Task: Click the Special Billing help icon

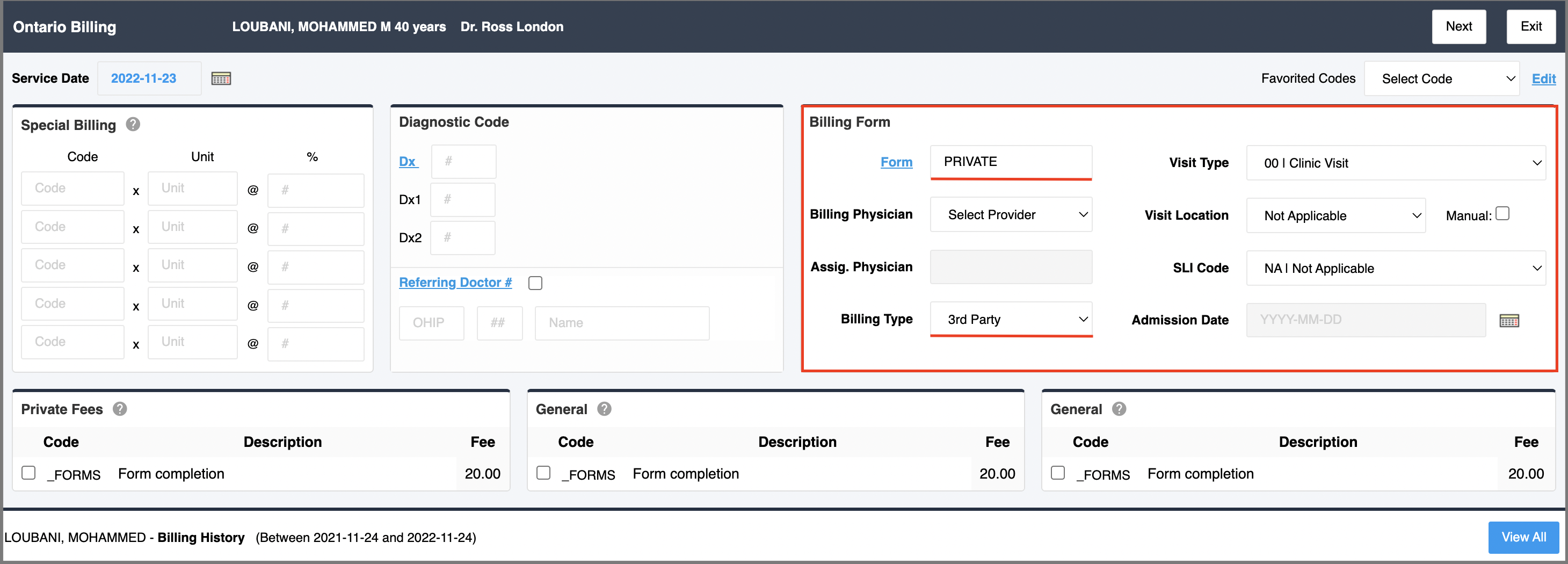Action: (133, 124)
